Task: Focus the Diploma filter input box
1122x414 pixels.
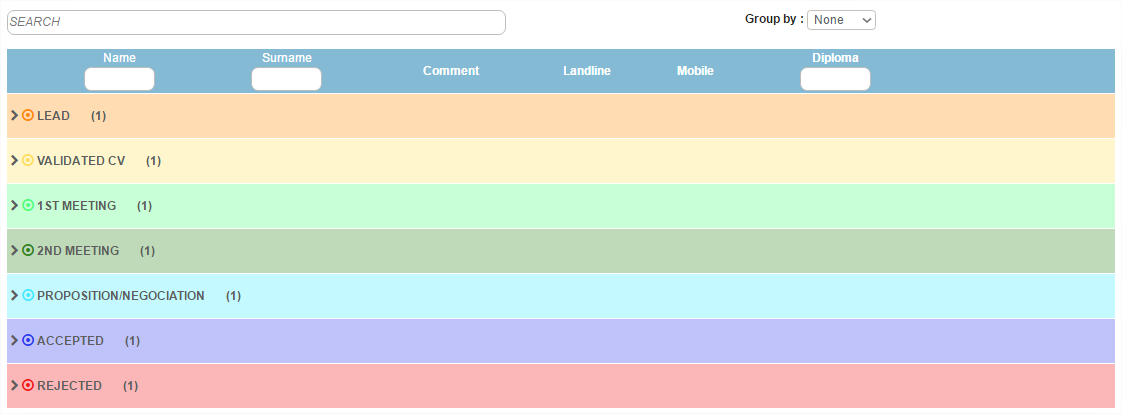Action: pyautogui.click(x=835, y=80)
